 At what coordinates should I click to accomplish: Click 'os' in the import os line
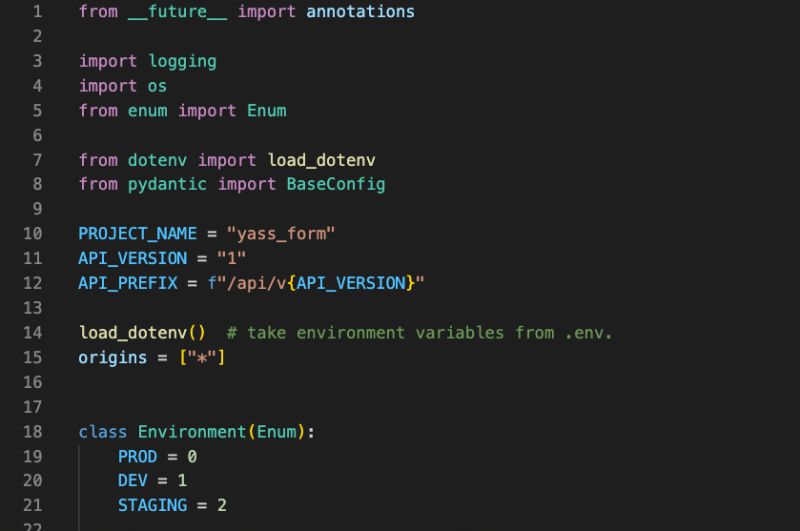coord(157,86)
